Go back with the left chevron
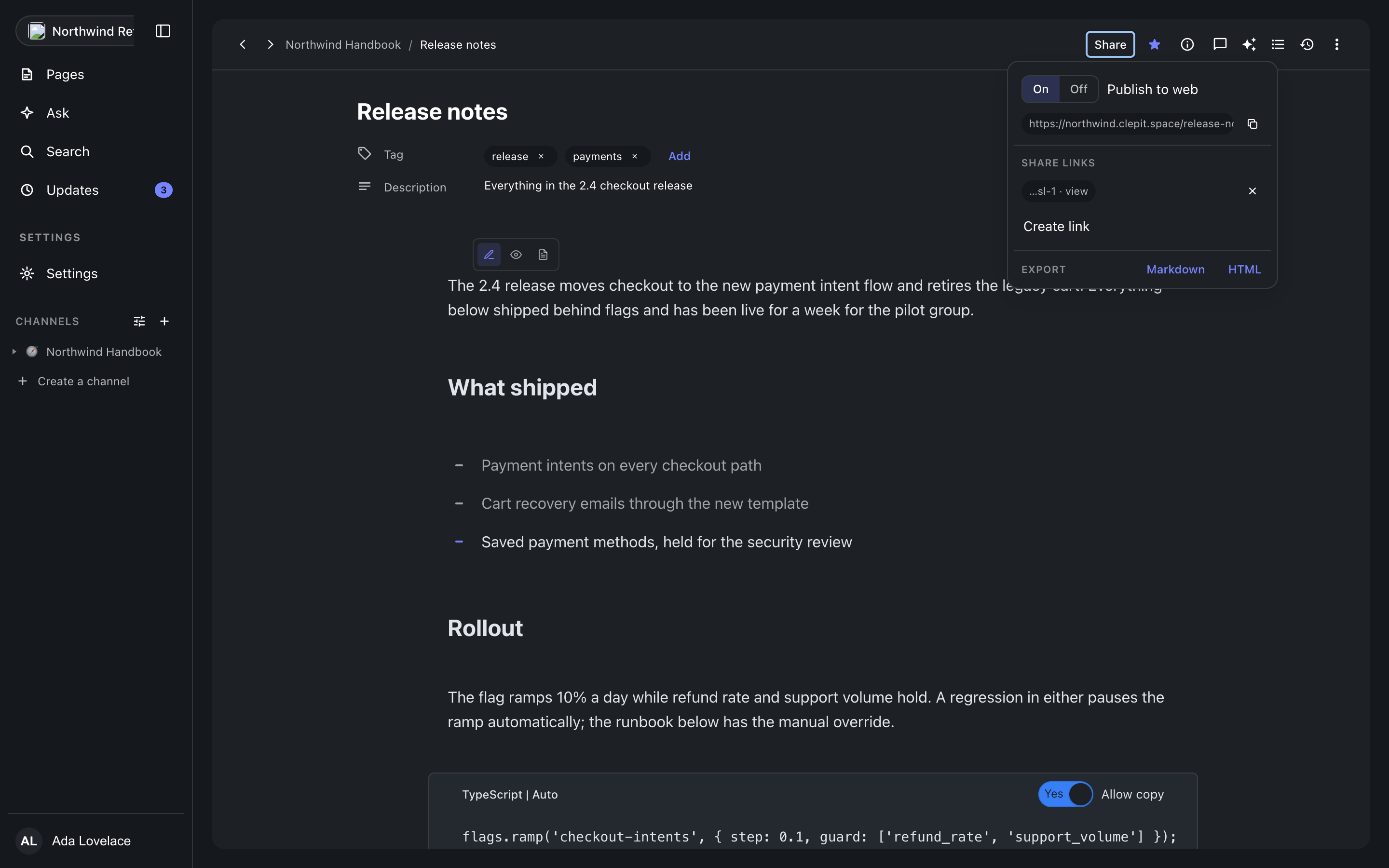The height and width of the screenshot is (868, 1389). (x=243, y=44)
